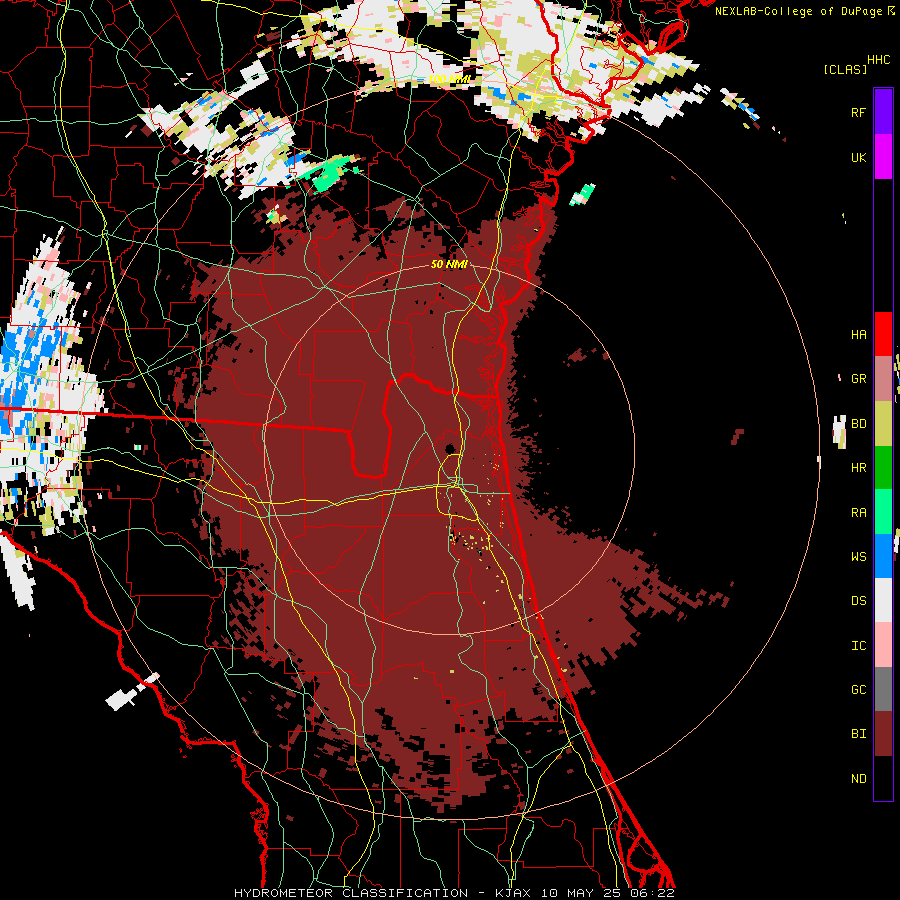Click the KJAX station identifier in caption
900x900 pixels.
coord(513,893)
